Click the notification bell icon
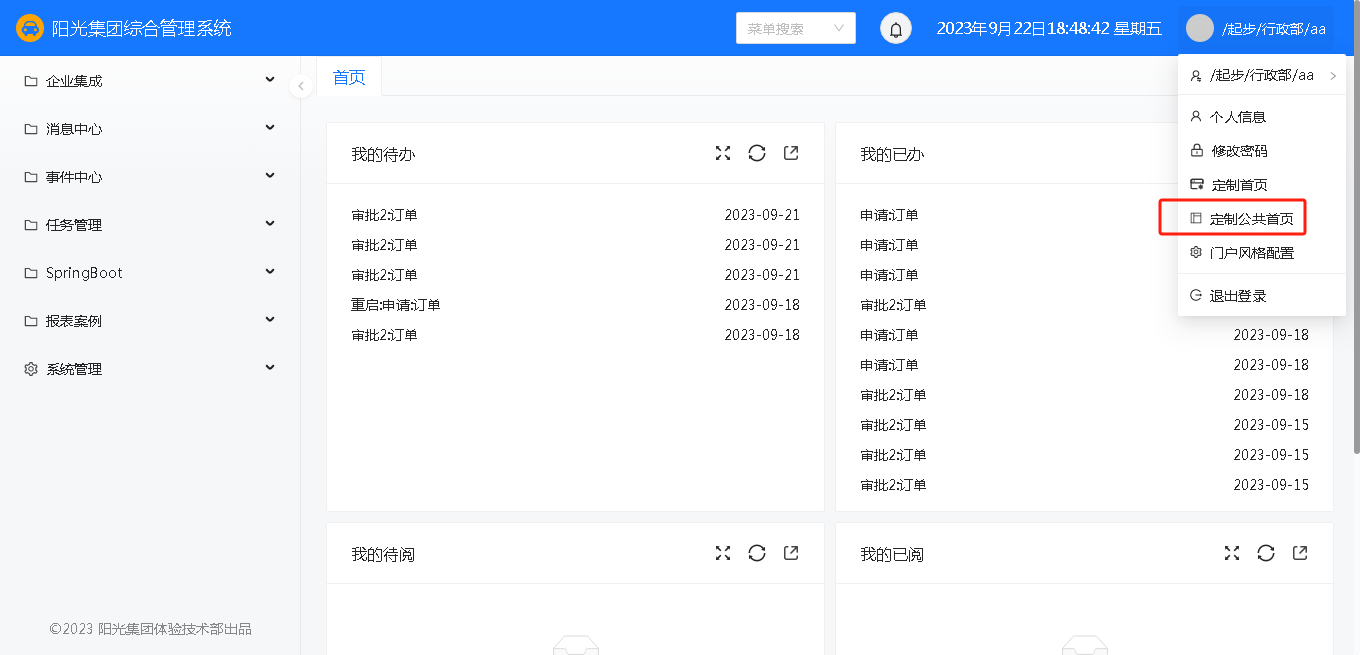Image resolution: width=1360 pixels, height=655 pixels. pyautogui.click(x=896, y=29)
